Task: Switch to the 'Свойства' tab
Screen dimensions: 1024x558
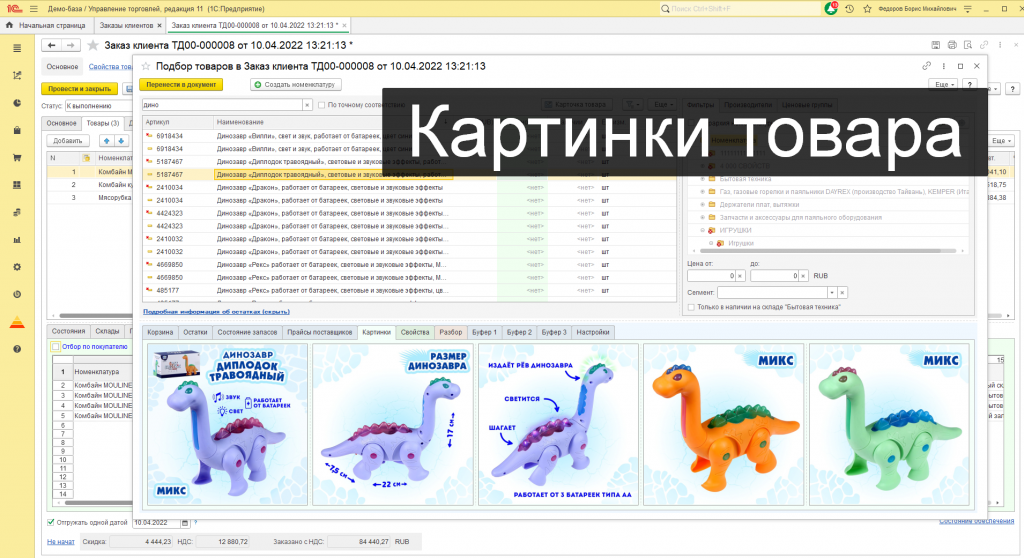Action: [415, 332]
